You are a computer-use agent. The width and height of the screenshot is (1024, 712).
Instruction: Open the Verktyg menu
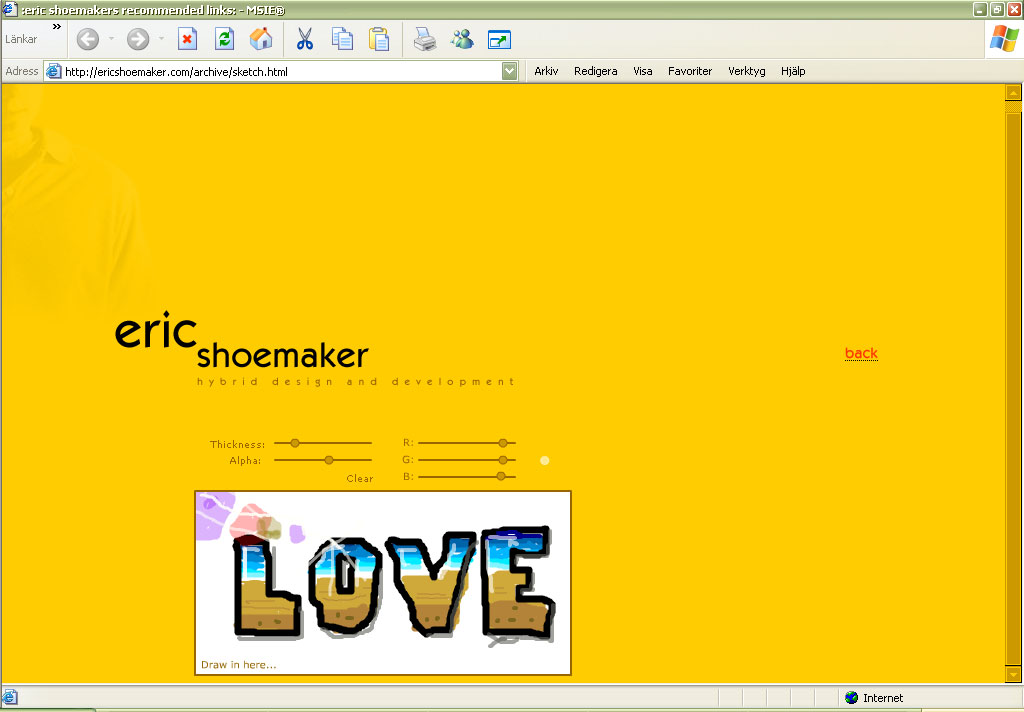coord(746,71)
